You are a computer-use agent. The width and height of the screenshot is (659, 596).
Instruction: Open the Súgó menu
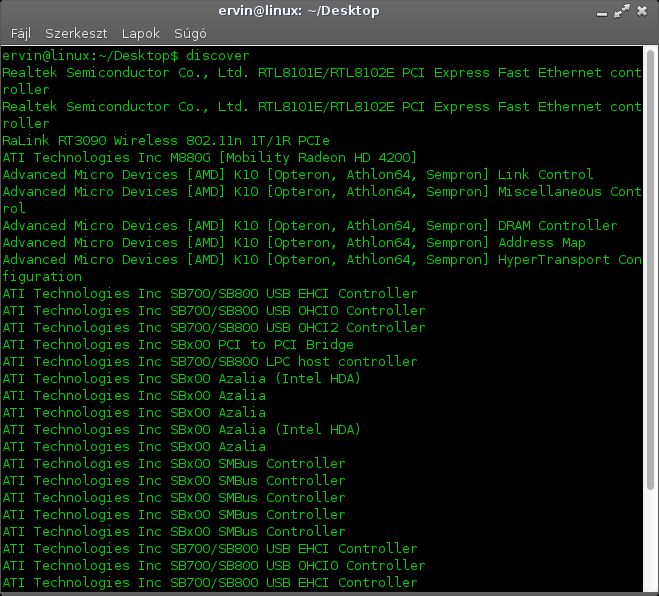pyautogui.click(x=190, y=34)
